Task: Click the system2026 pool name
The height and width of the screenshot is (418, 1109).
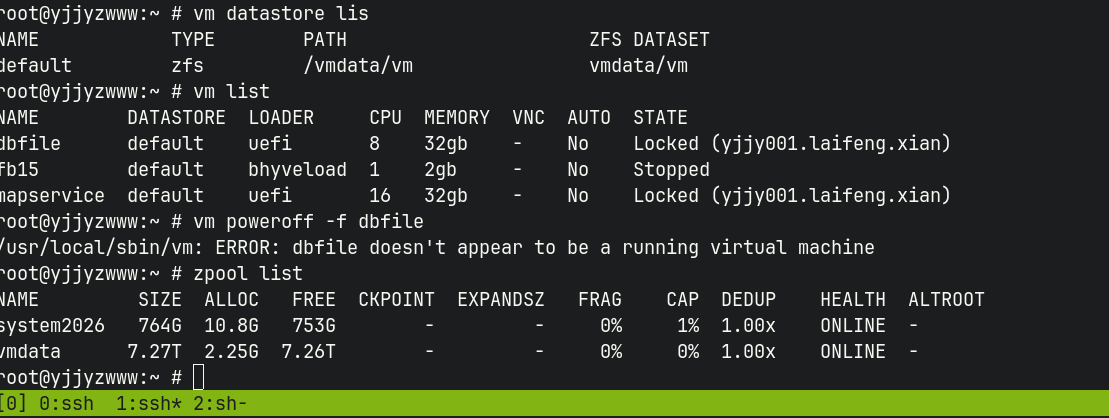Action: pos(50,325)
